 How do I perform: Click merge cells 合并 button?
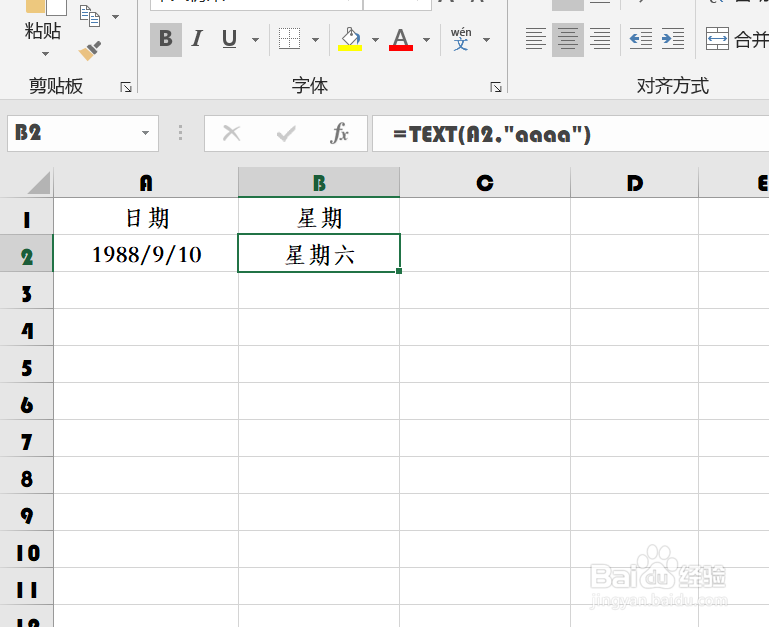(x=736, y=39)
